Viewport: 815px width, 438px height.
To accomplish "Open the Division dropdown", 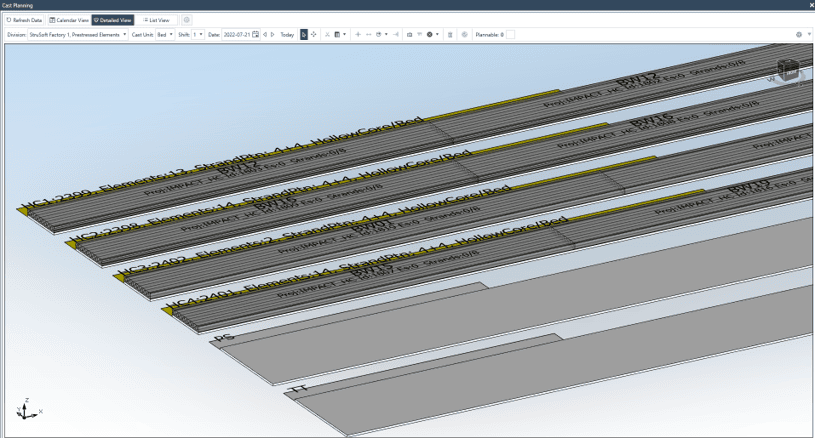I will [77, 35].
